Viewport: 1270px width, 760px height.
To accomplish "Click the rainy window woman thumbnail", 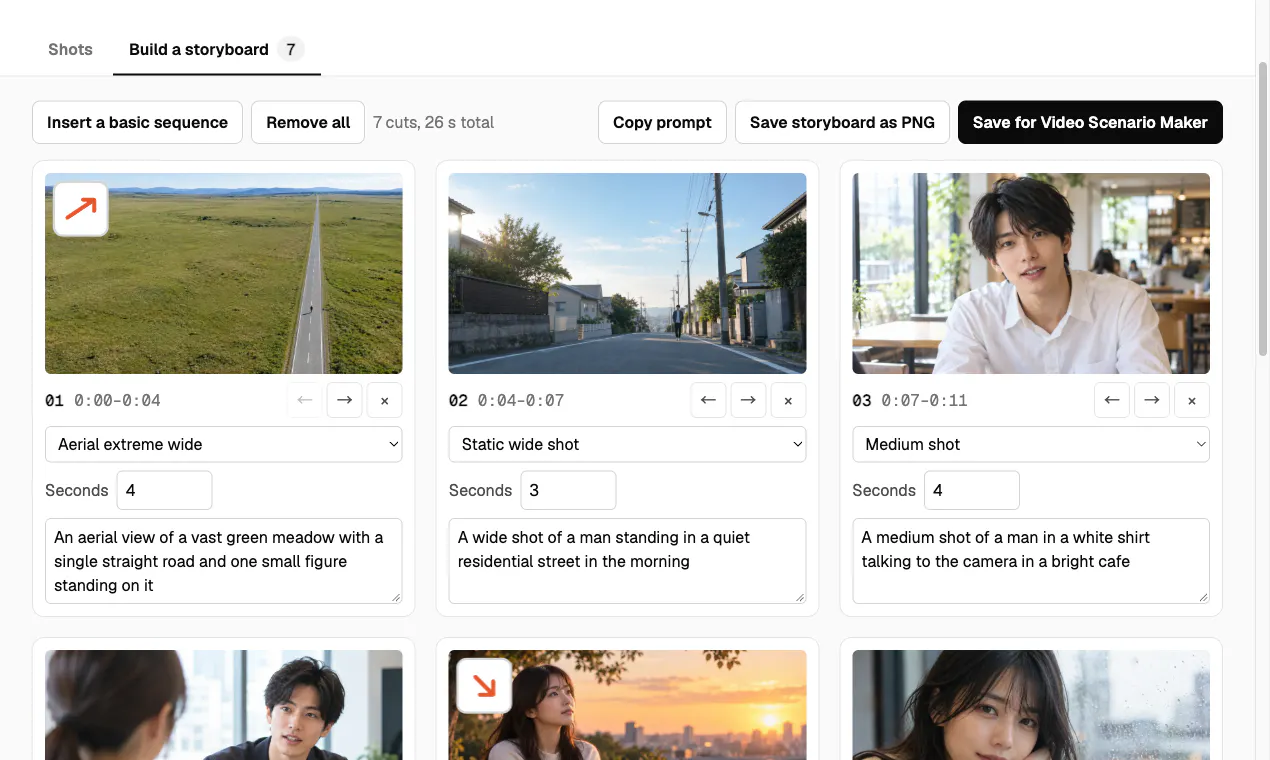I will pyautogui.click(x=1031, y=705).
